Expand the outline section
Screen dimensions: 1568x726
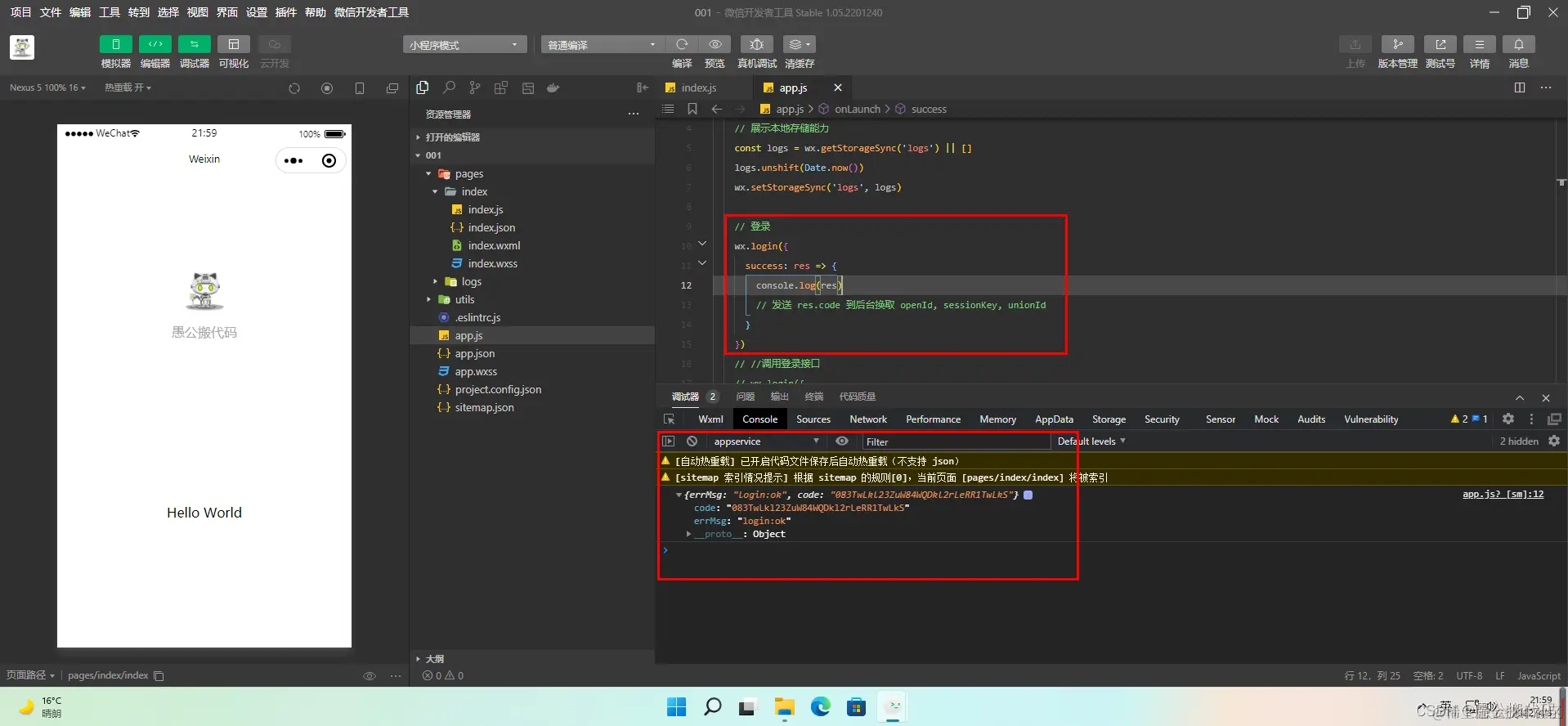coord(532,658)
